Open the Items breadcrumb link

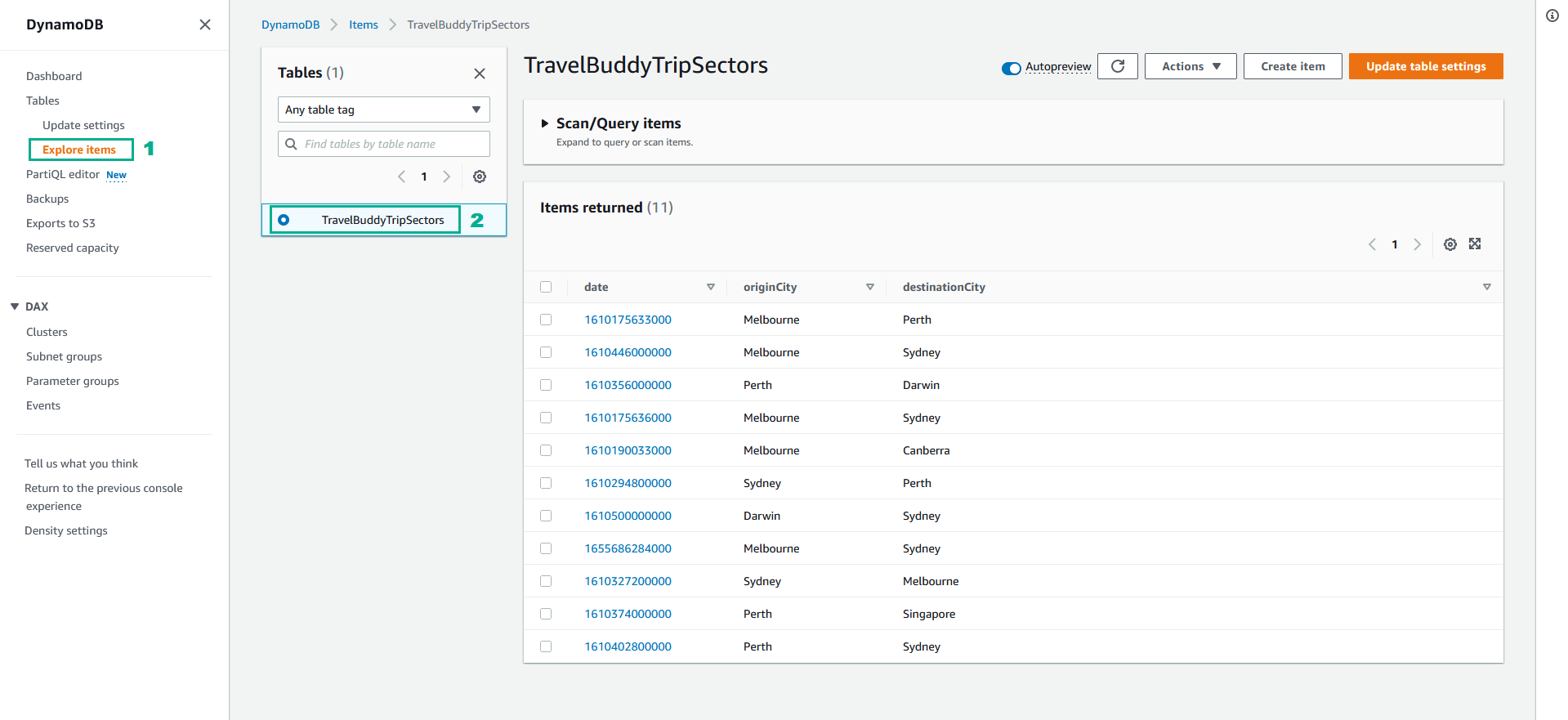click(363, 25)
